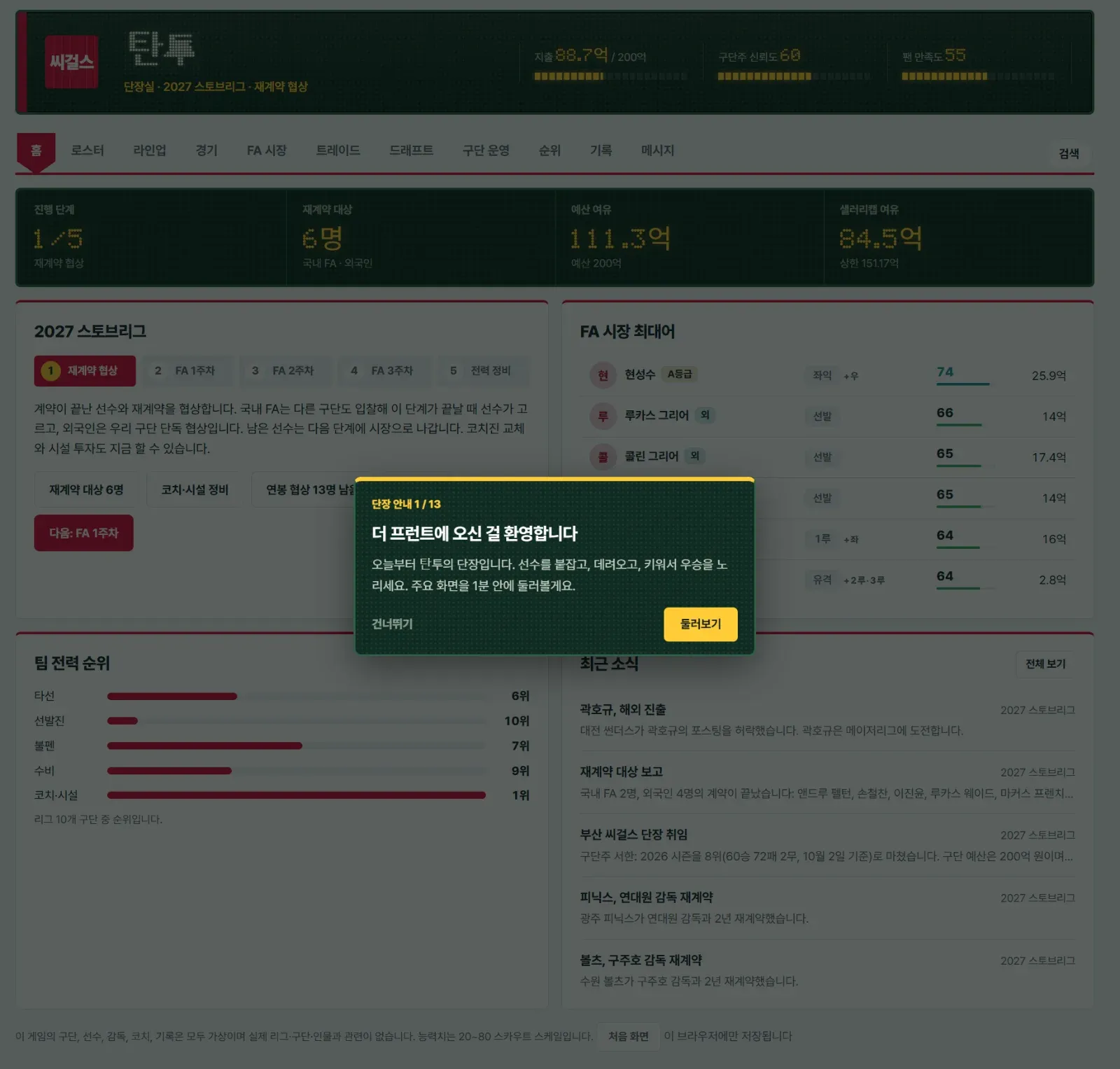This screenshot has height=1069, width=1120.
Task: Click the 검색 button
Action: (x=1068, y=153)
